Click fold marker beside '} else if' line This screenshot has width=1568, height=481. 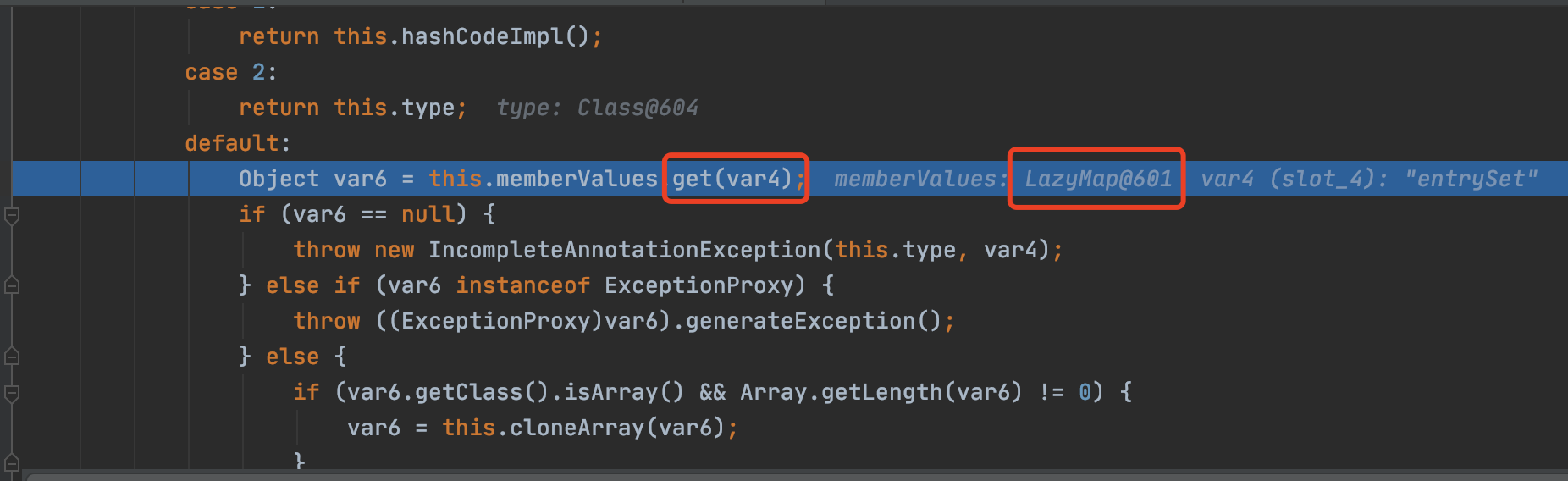click(x=12, y=286)
